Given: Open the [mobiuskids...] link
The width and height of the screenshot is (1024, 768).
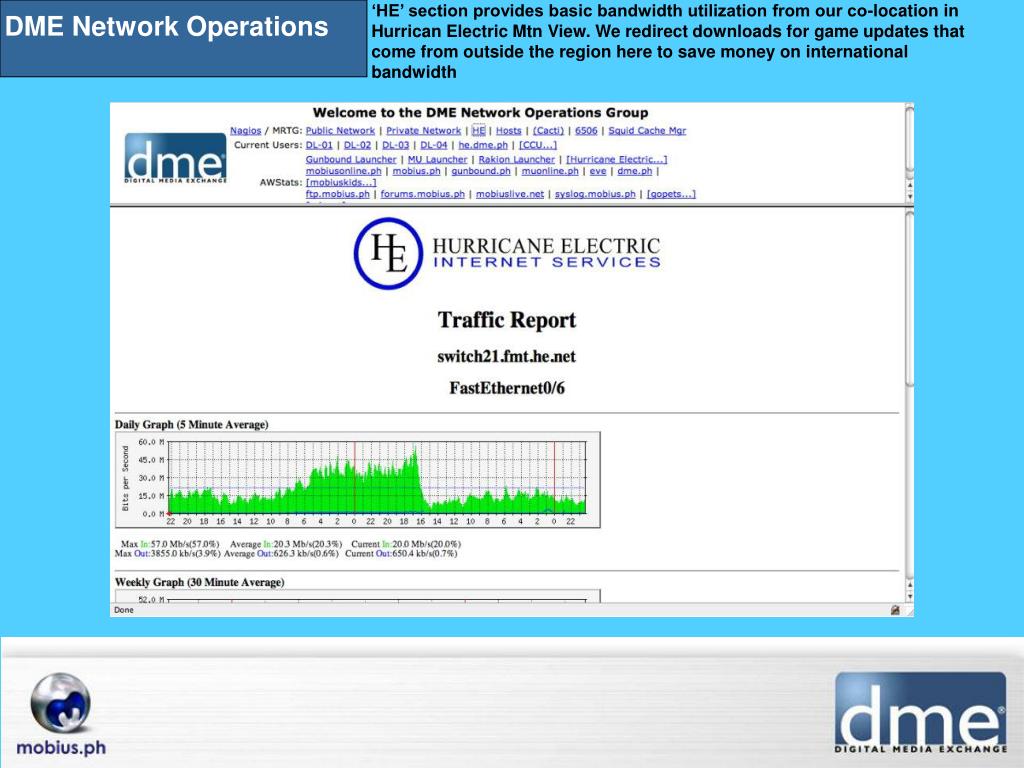Looking at the screenshot, I should (341, 182).
